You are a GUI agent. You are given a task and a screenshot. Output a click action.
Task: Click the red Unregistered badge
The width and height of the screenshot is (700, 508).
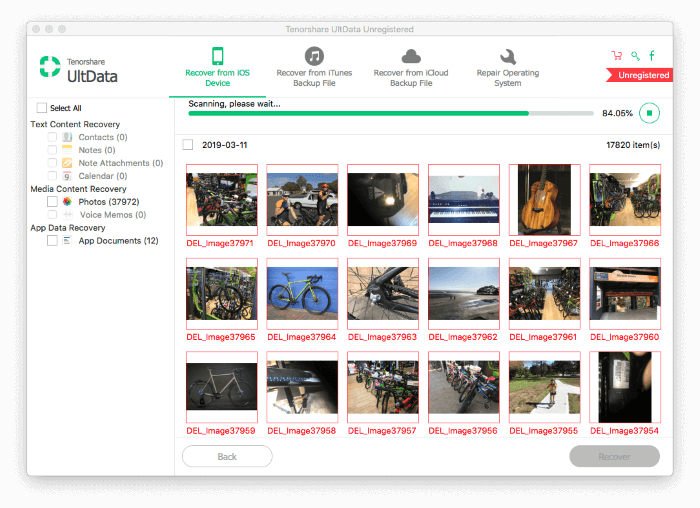[640, 75]
